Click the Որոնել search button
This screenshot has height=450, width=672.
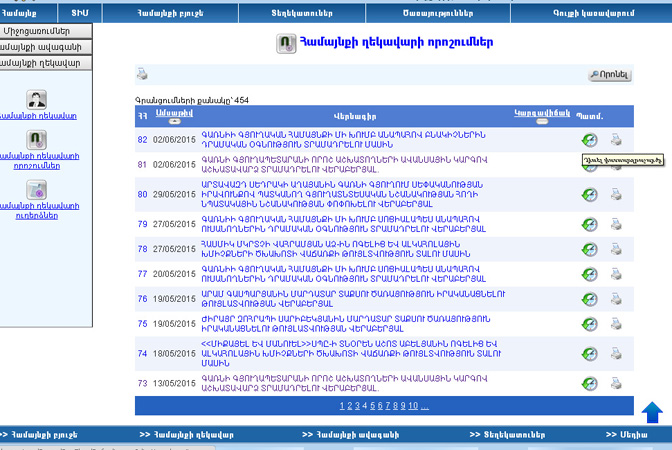point(610,75)
